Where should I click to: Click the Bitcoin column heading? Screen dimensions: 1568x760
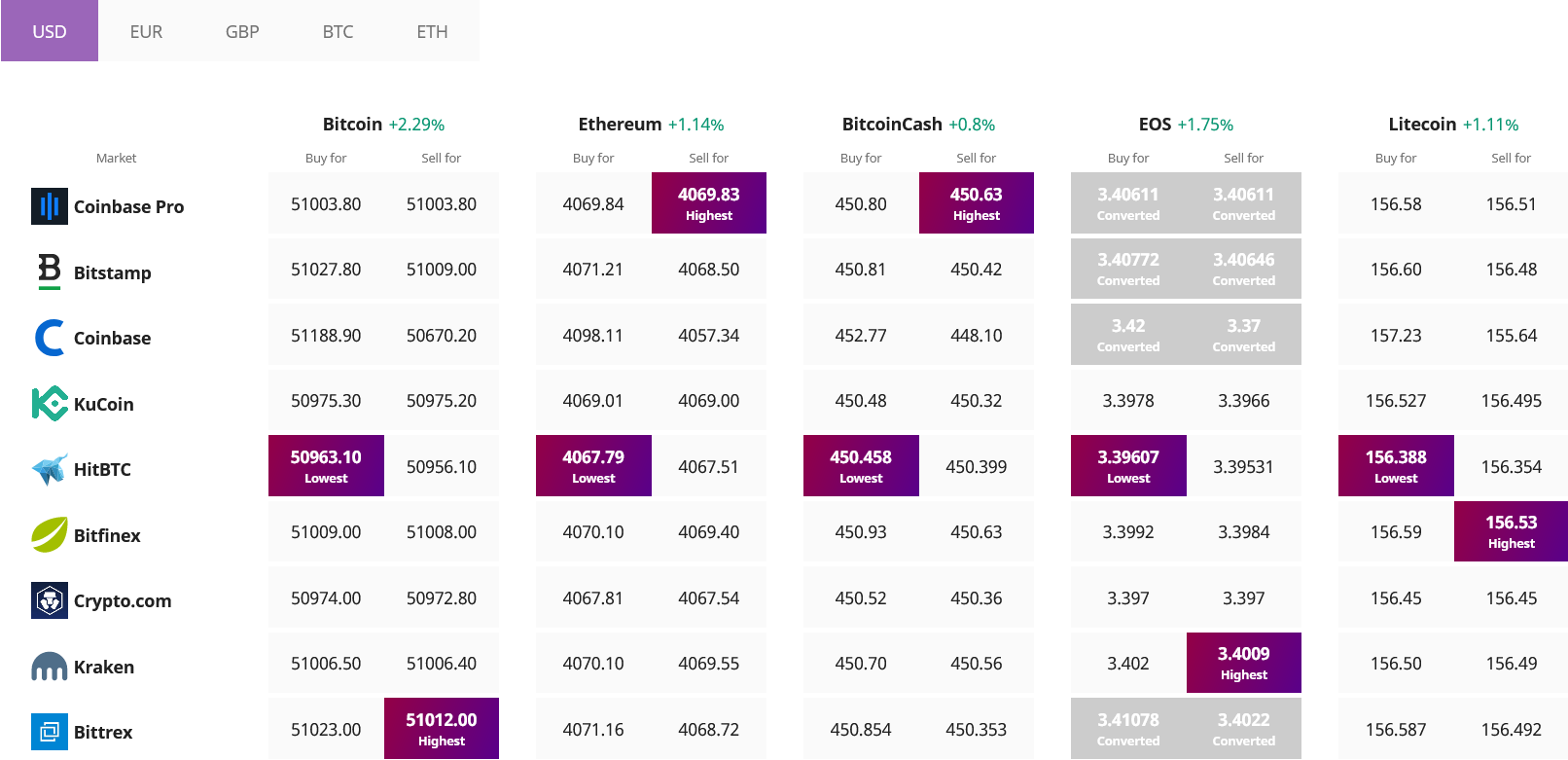click(352, 124)
